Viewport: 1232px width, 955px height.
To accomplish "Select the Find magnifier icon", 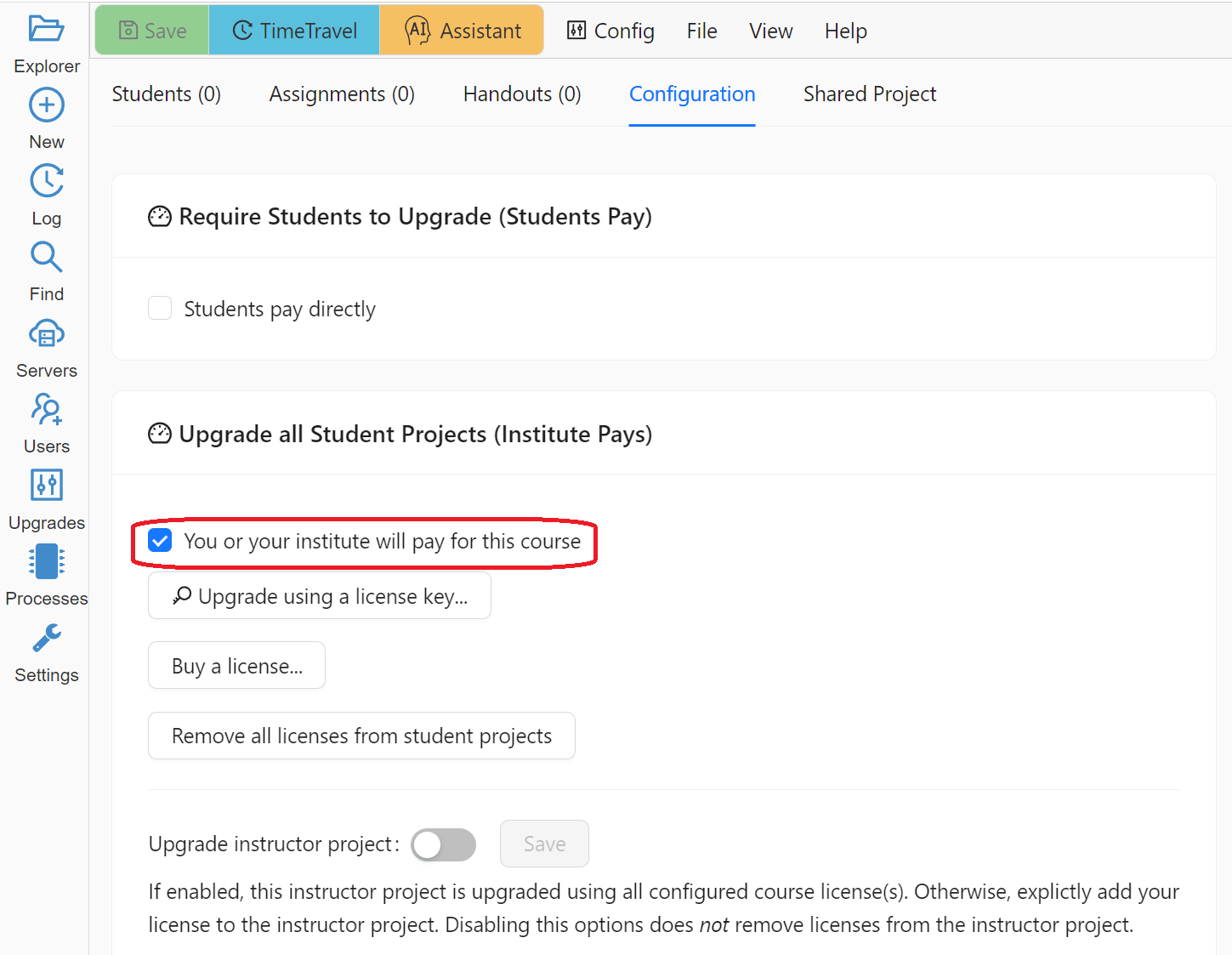I will [x=46, y=257].
